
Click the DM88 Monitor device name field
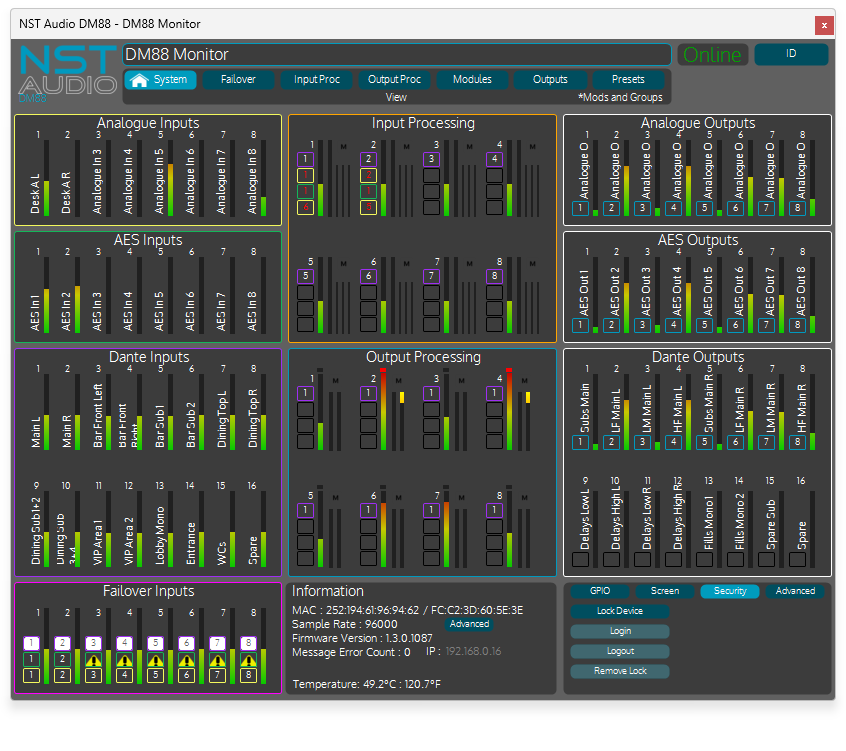click(397, 54)
